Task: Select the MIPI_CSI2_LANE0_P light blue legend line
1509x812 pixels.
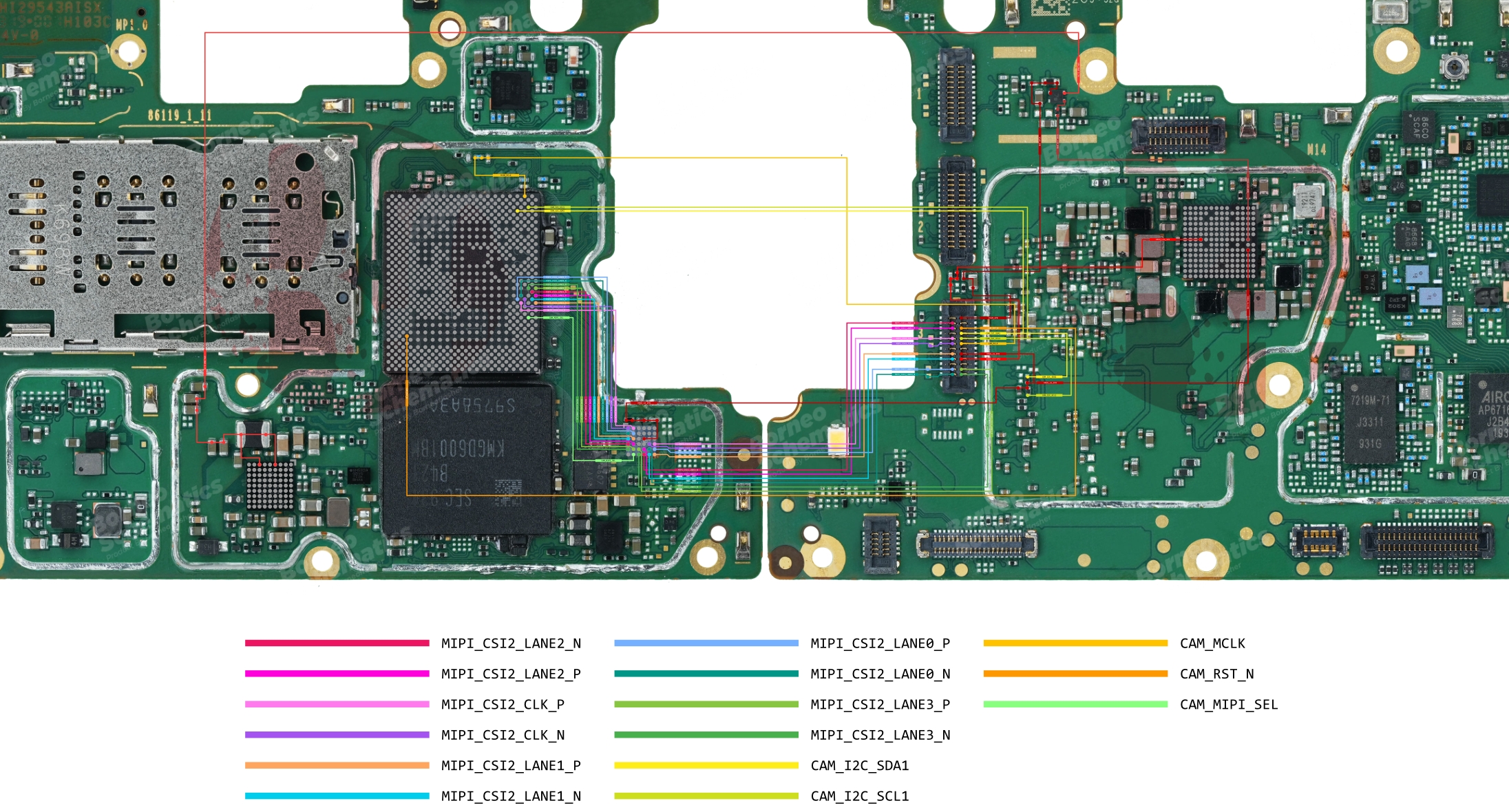Action: pos(706,643)
